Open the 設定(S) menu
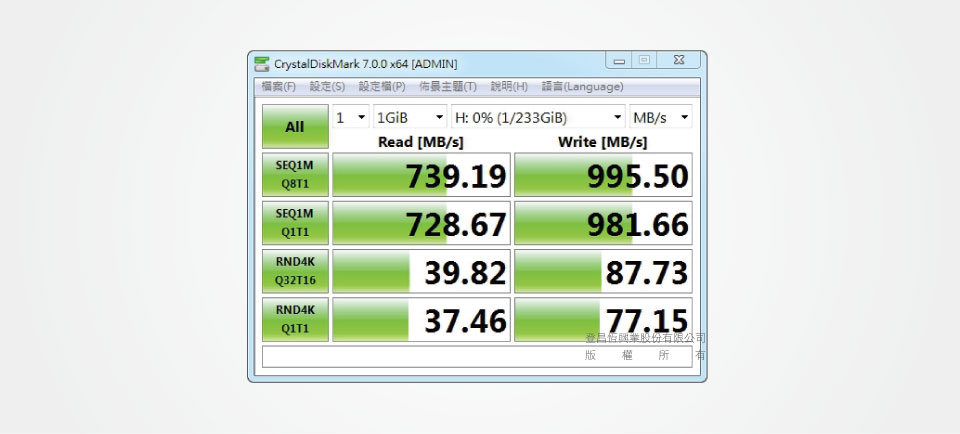This screenshot has height=434, width=960. 327,87
